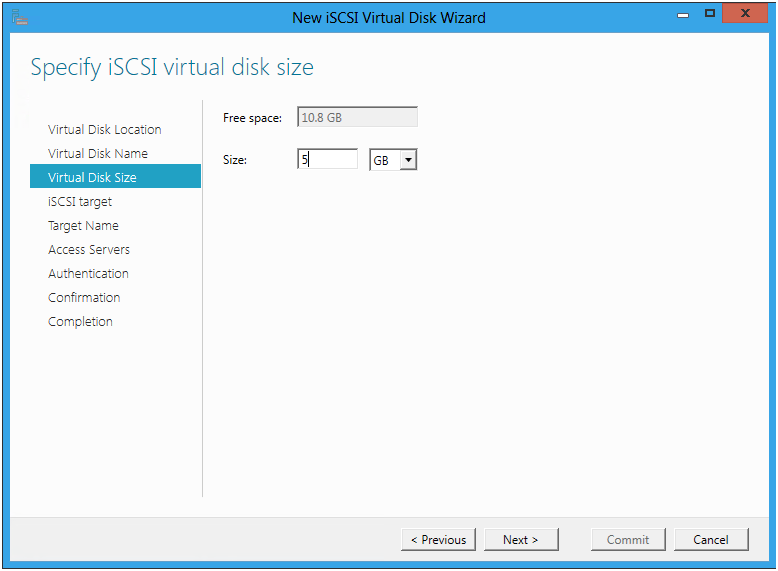Select the Access Servers step
This screenshot has height=571, width=778.
[89, 250]
